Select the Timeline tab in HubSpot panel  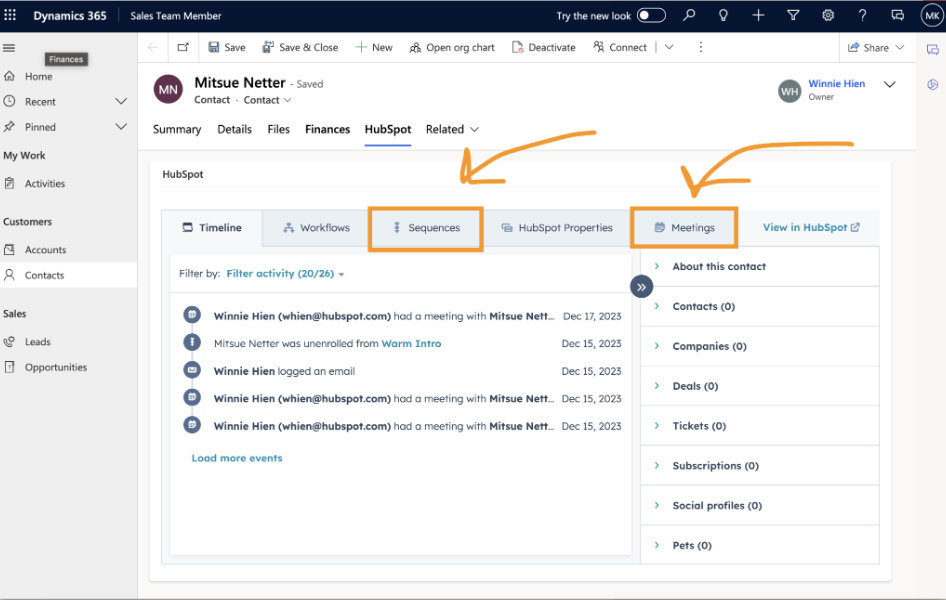(212, 227)
